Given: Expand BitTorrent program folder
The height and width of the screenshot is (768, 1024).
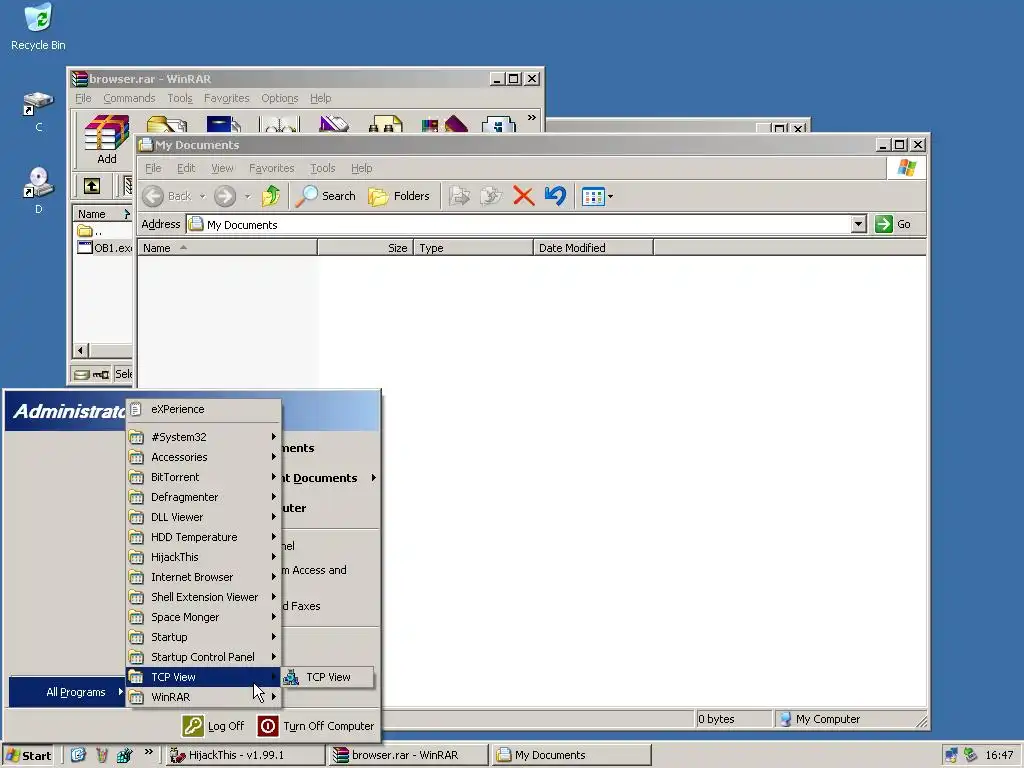Looking at the screenshot, I should click(204, 477).
